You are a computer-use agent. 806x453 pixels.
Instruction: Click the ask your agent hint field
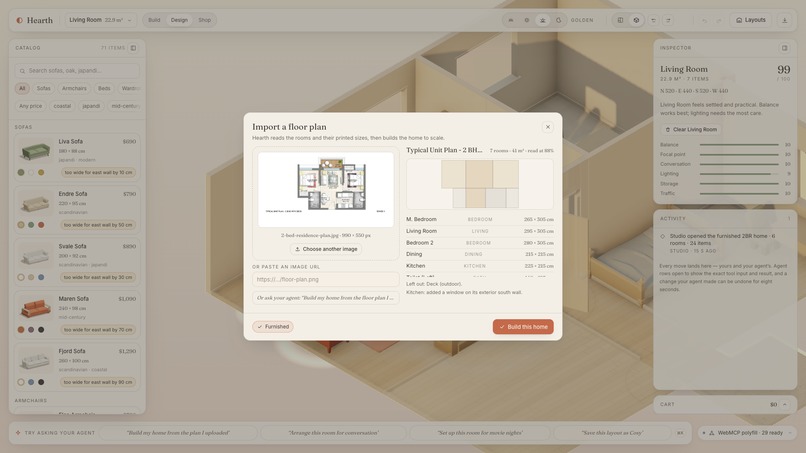(325, 298)
